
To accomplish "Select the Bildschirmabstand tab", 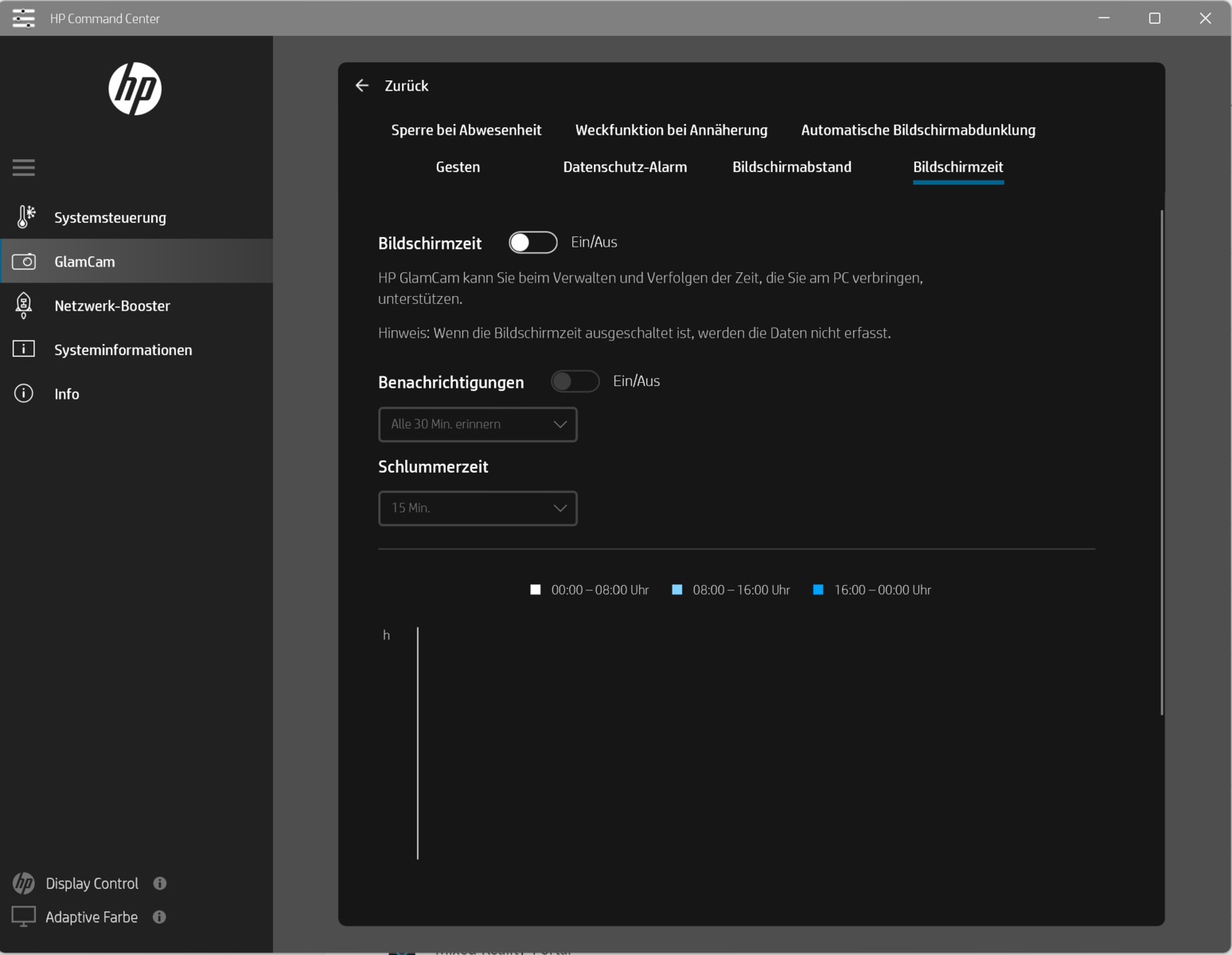I will coord(791,167).
